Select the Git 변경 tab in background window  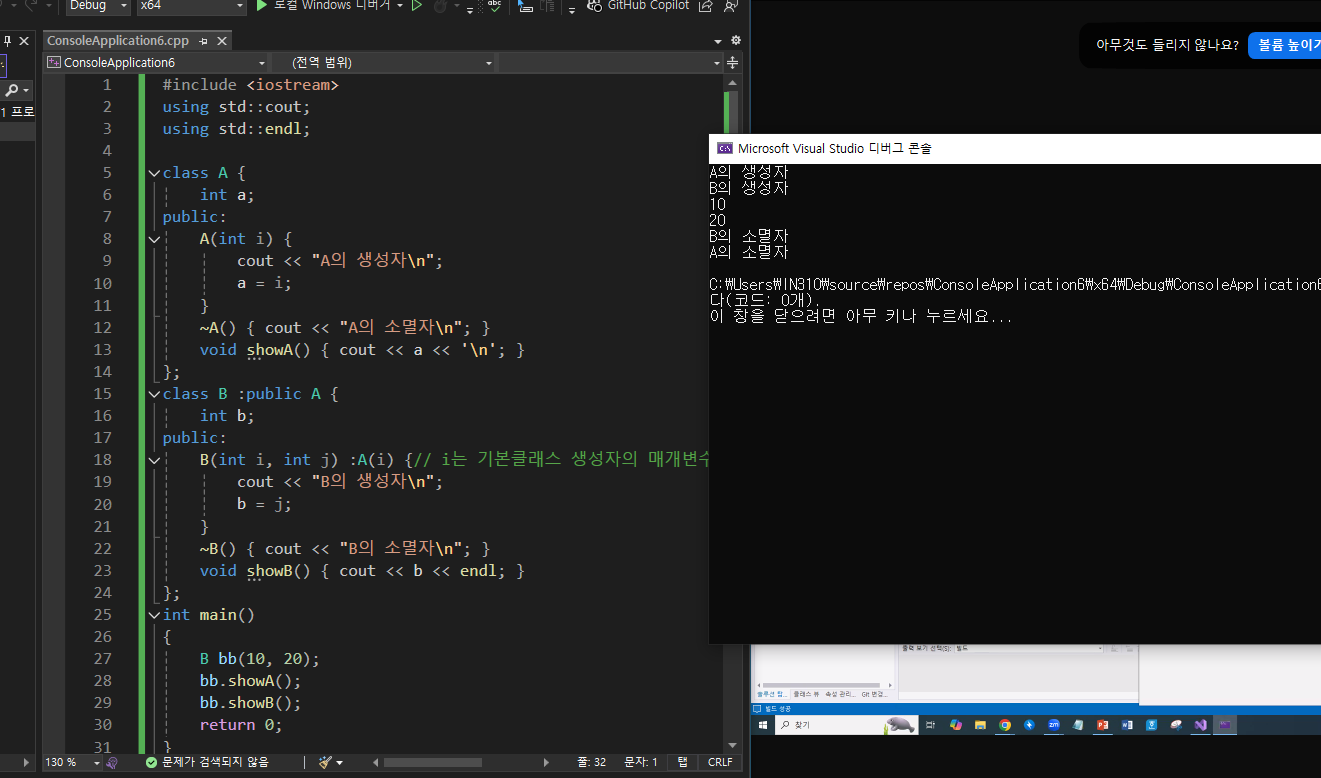874,694
